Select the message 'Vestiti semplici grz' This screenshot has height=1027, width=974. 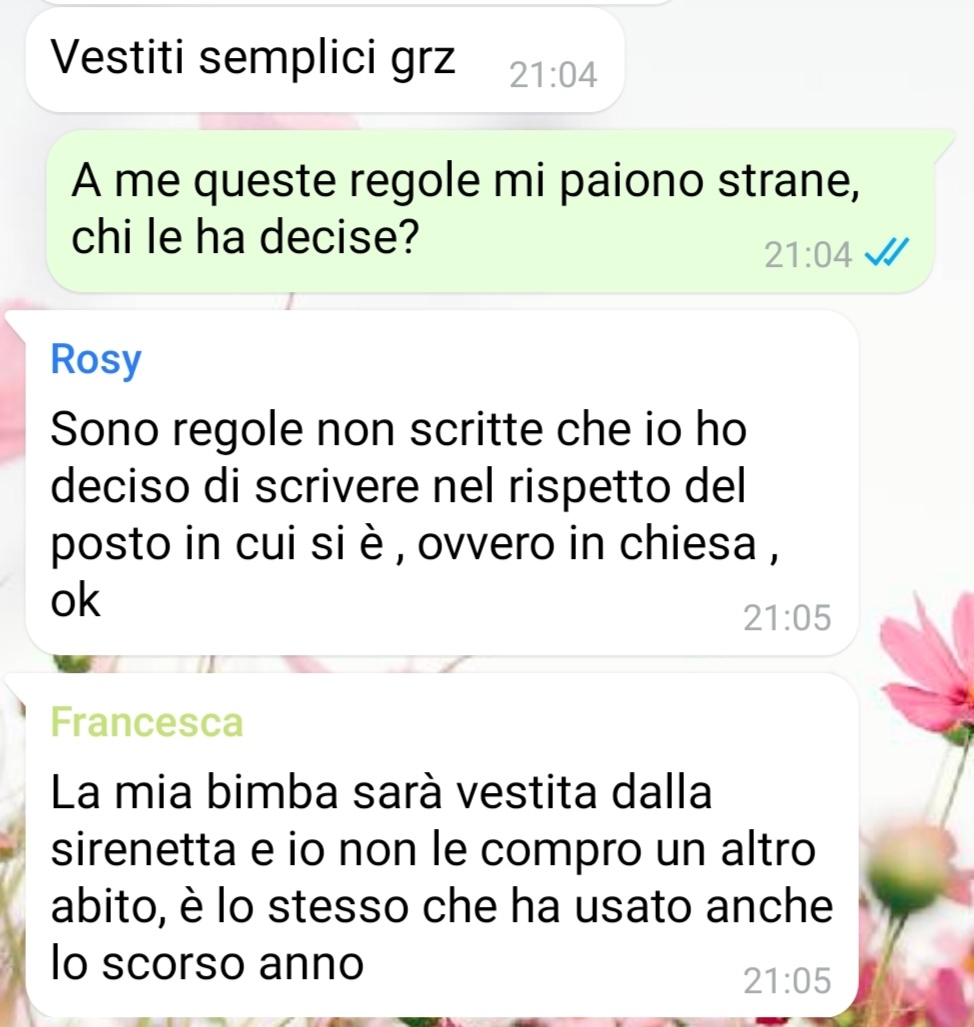pos(324,60)
